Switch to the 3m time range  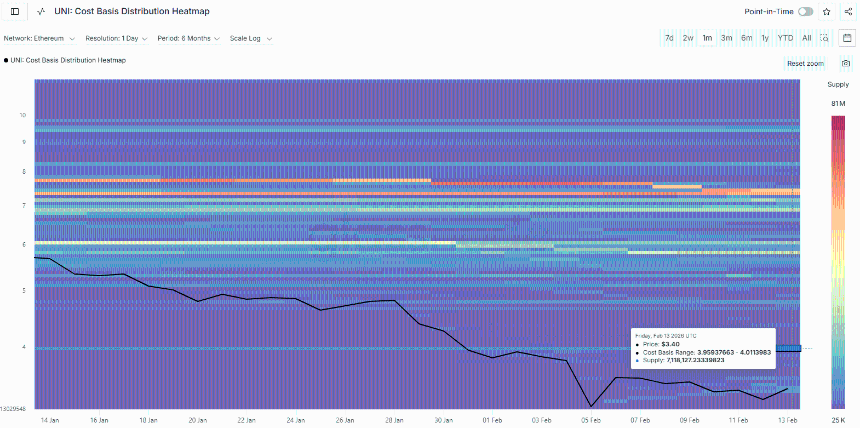727,38
